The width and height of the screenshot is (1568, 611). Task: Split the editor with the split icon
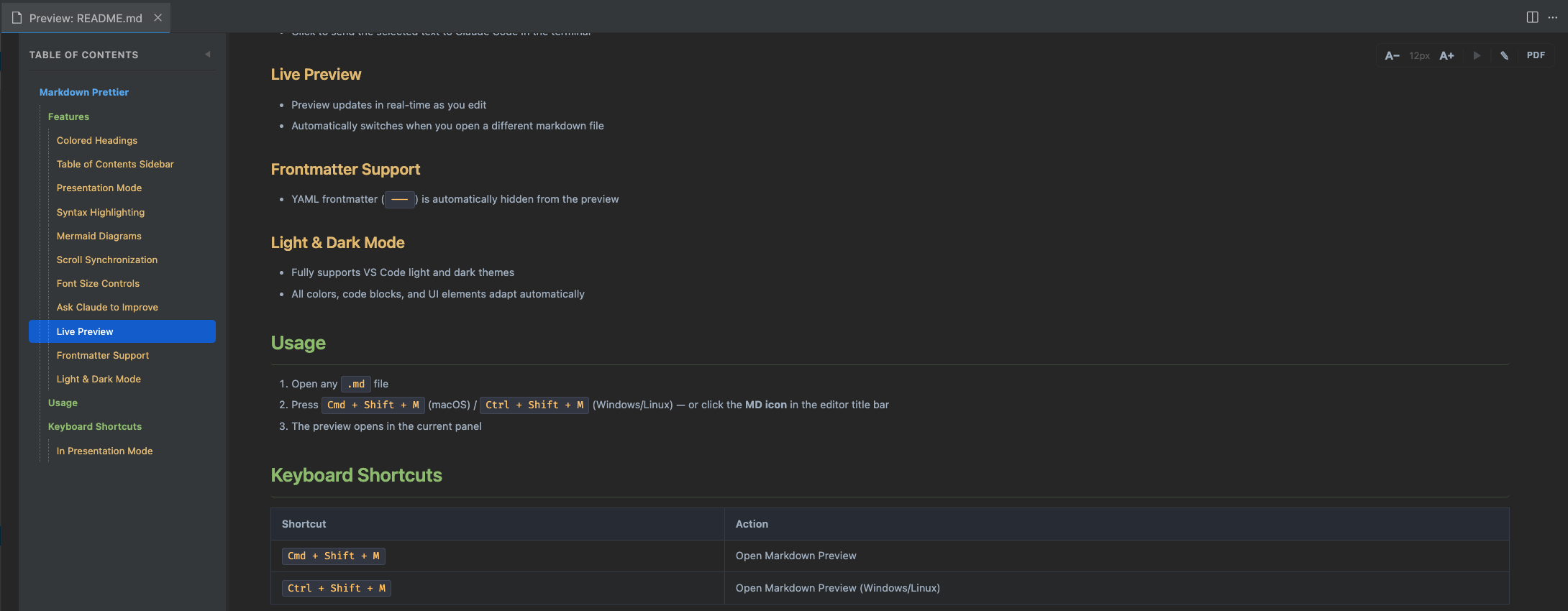(x=1532, y=17)
